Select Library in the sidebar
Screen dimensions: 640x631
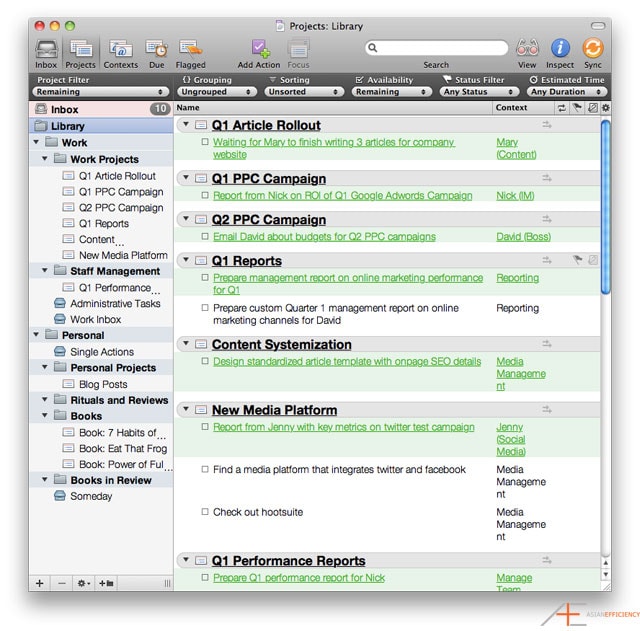101,126
